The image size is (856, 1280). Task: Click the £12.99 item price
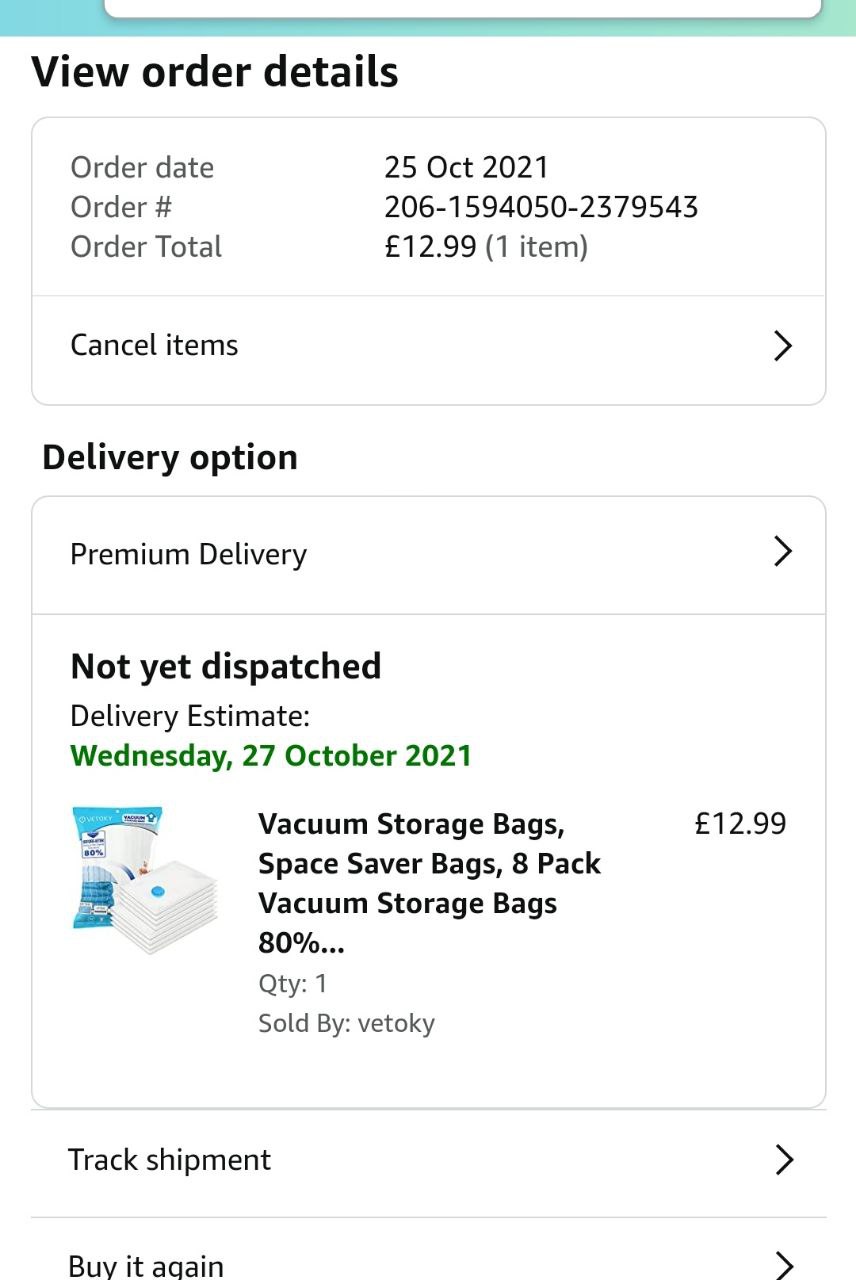pos(740,824)
